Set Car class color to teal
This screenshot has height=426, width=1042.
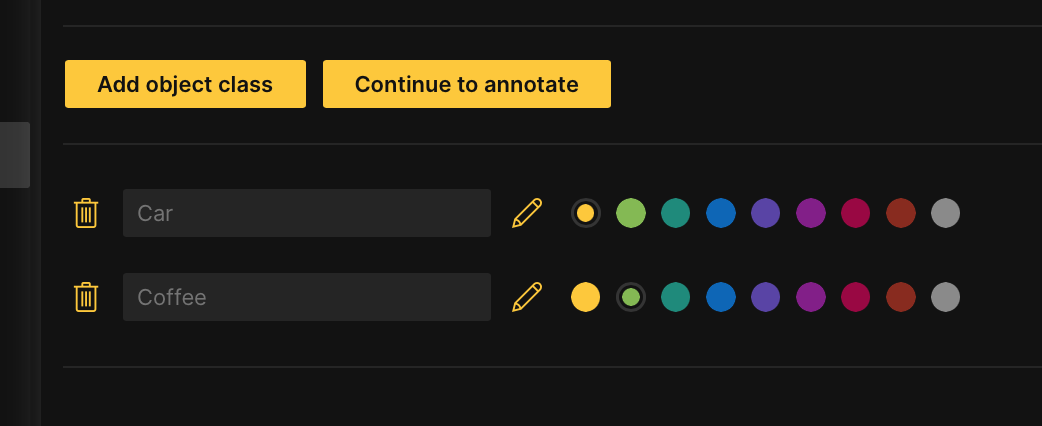[x=676, y=213]
